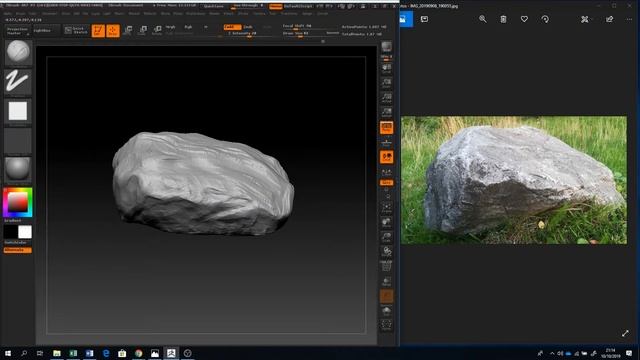Screen dimensions: 640x360
Task: Enter fullscreen view in Photos
Action: click(x=625, y=333)
